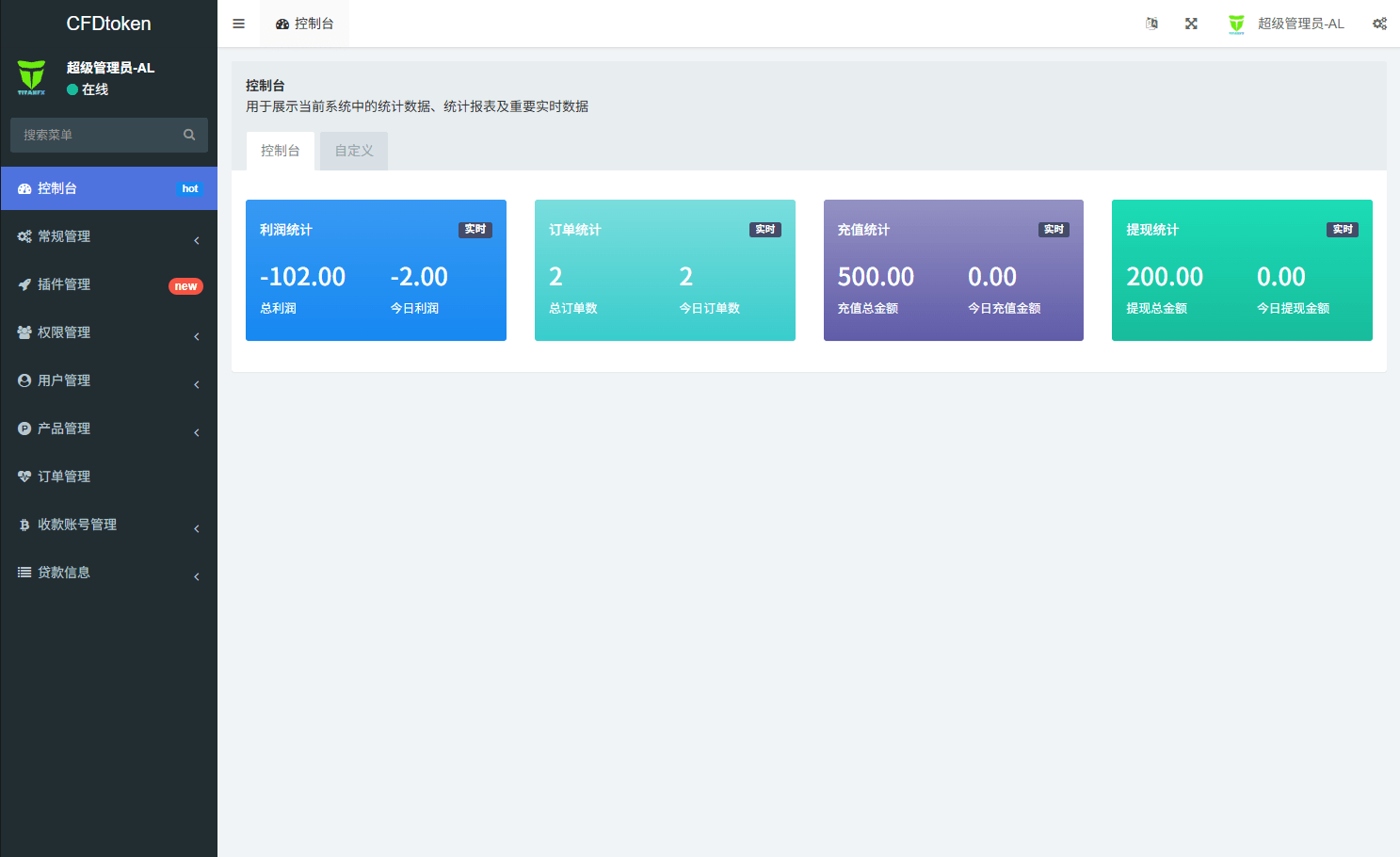Open the settings gears icon top right

1379,23
